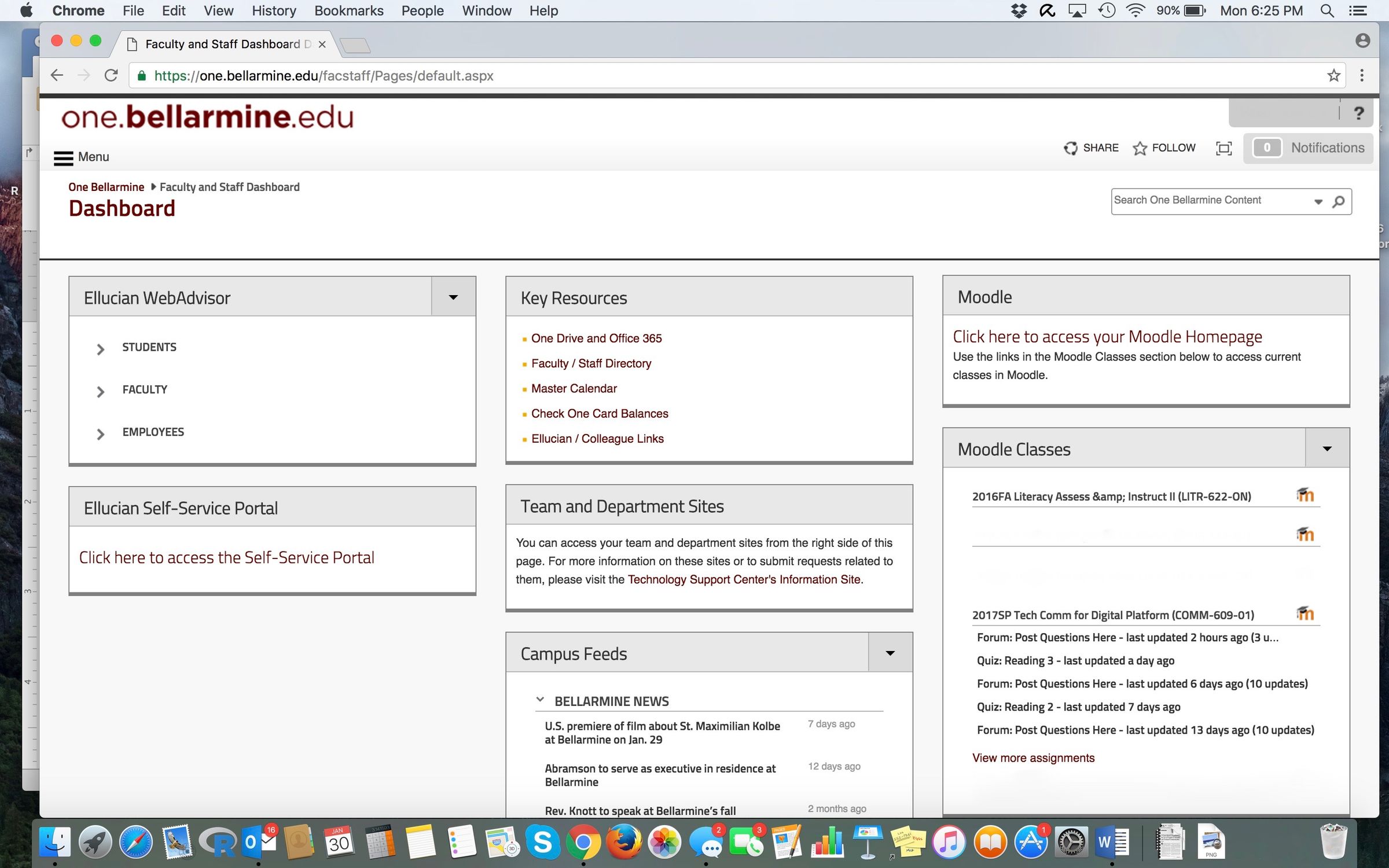Collapse the BELLARMINE NEWS feed section
The height and width of the screenshot is (868, 1389).
pyautogui.click(x=540, y=700)
